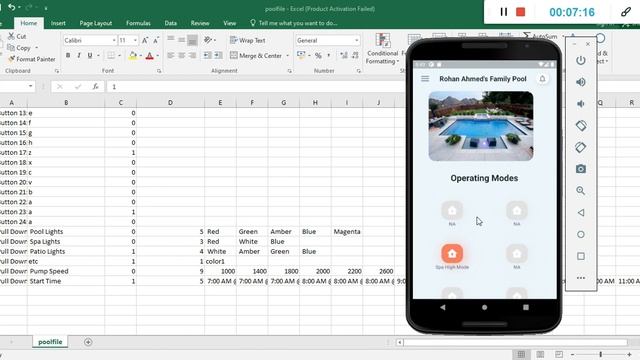Toggle Bottom Align
The image size is (640, 360).
[192, 40]
